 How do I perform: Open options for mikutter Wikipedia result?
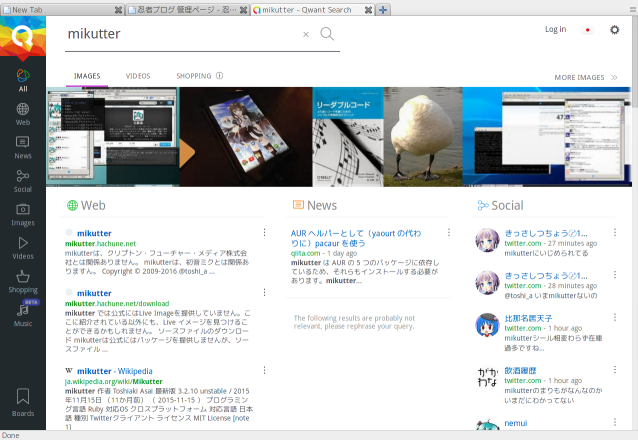(x=264, y=370)
